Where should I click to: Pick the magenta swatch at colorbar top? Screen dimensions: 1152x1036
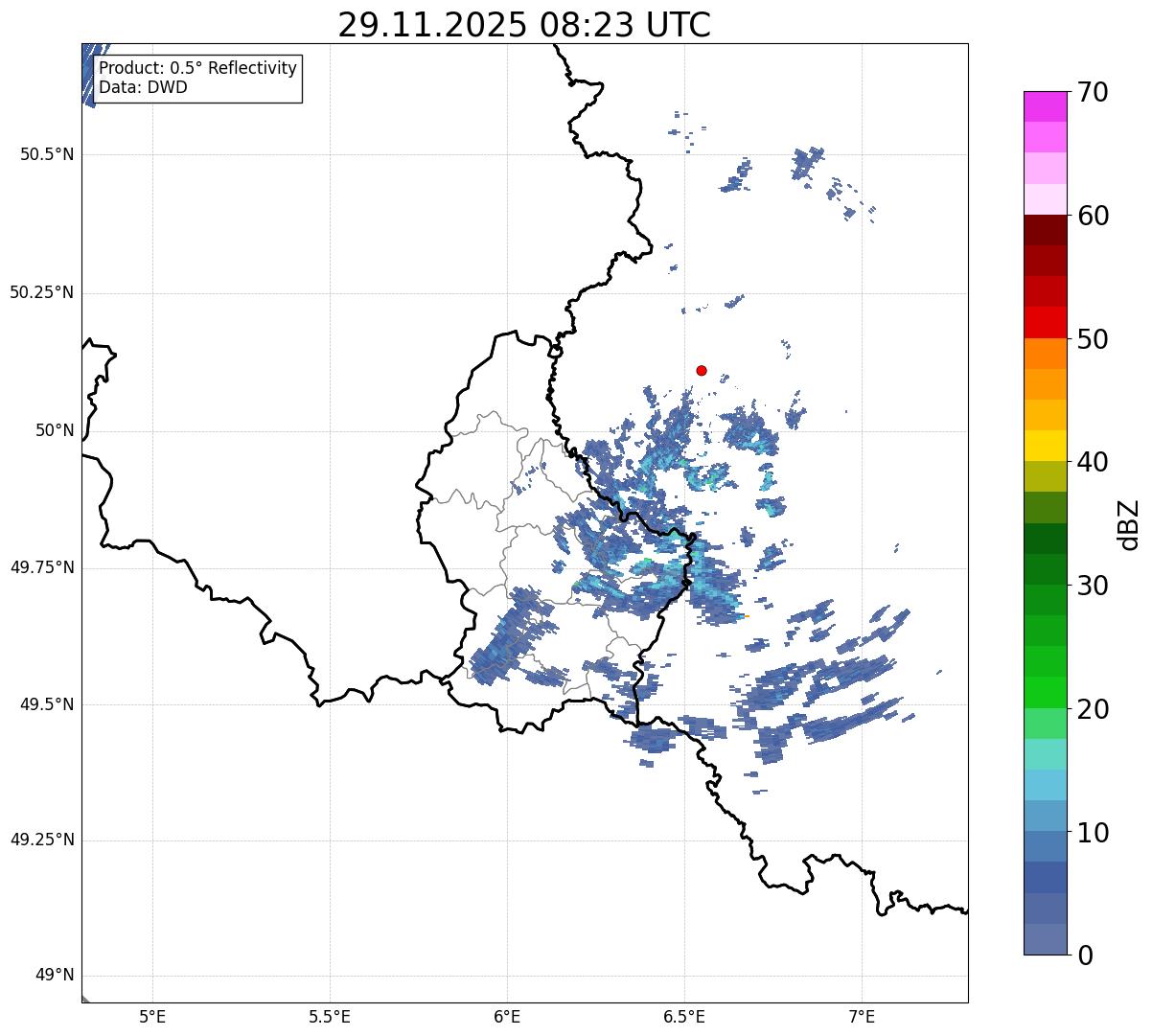pyautogui.click(x=1046, y=106)
